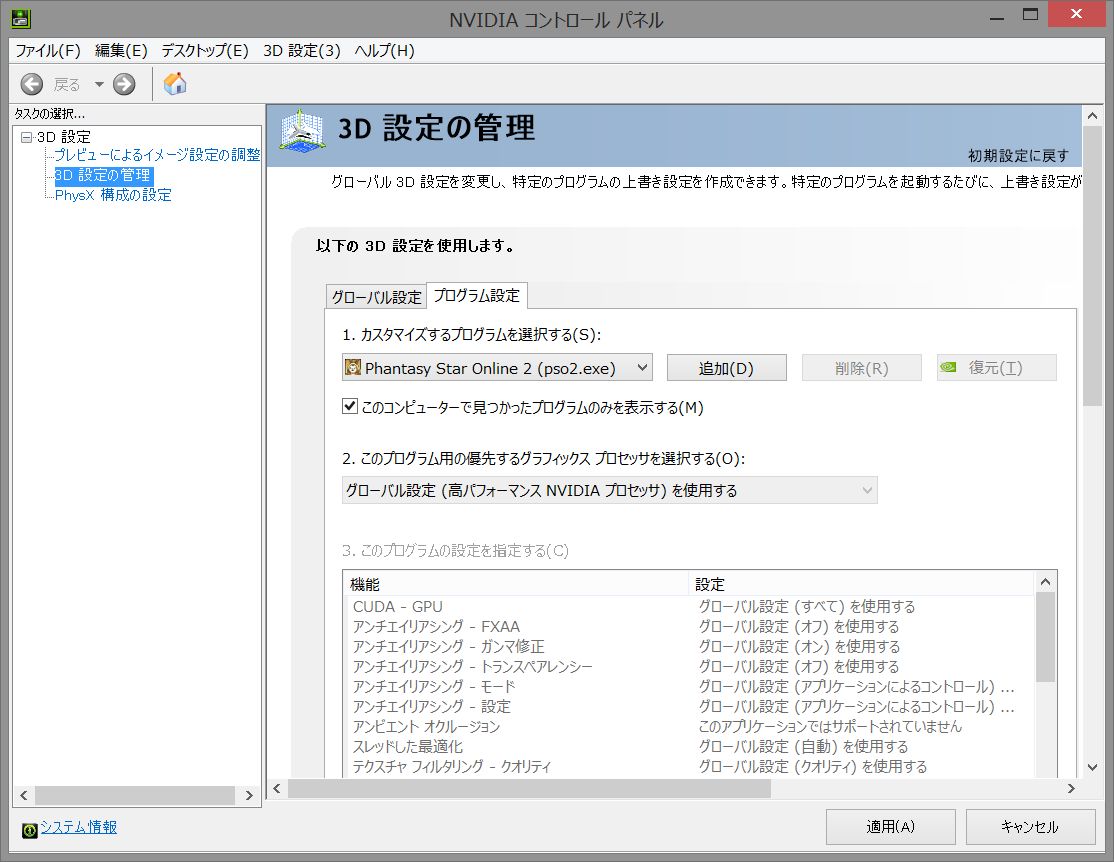Collapse the 3D 設定 tree node
This screenshot has height=862, width=1114.
(x=26, y=137)
